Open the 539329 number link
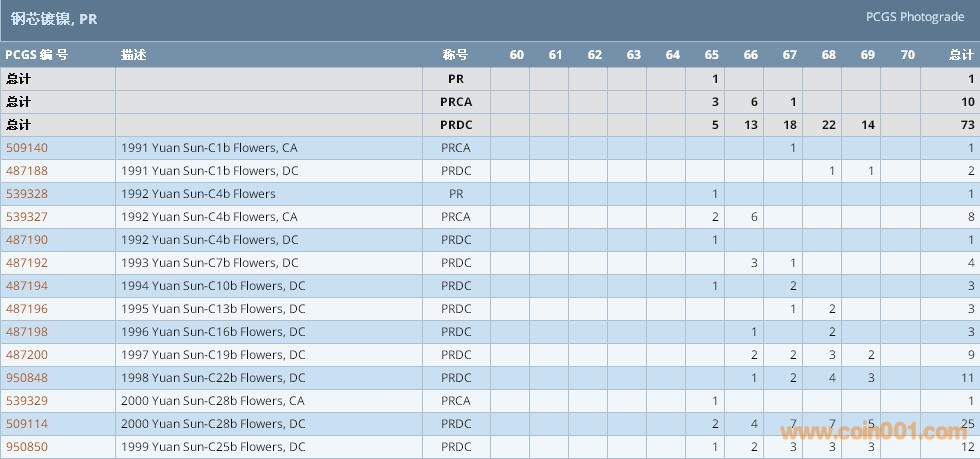The image size is (980, 459). pyautogui.click(x=26, y=401)
